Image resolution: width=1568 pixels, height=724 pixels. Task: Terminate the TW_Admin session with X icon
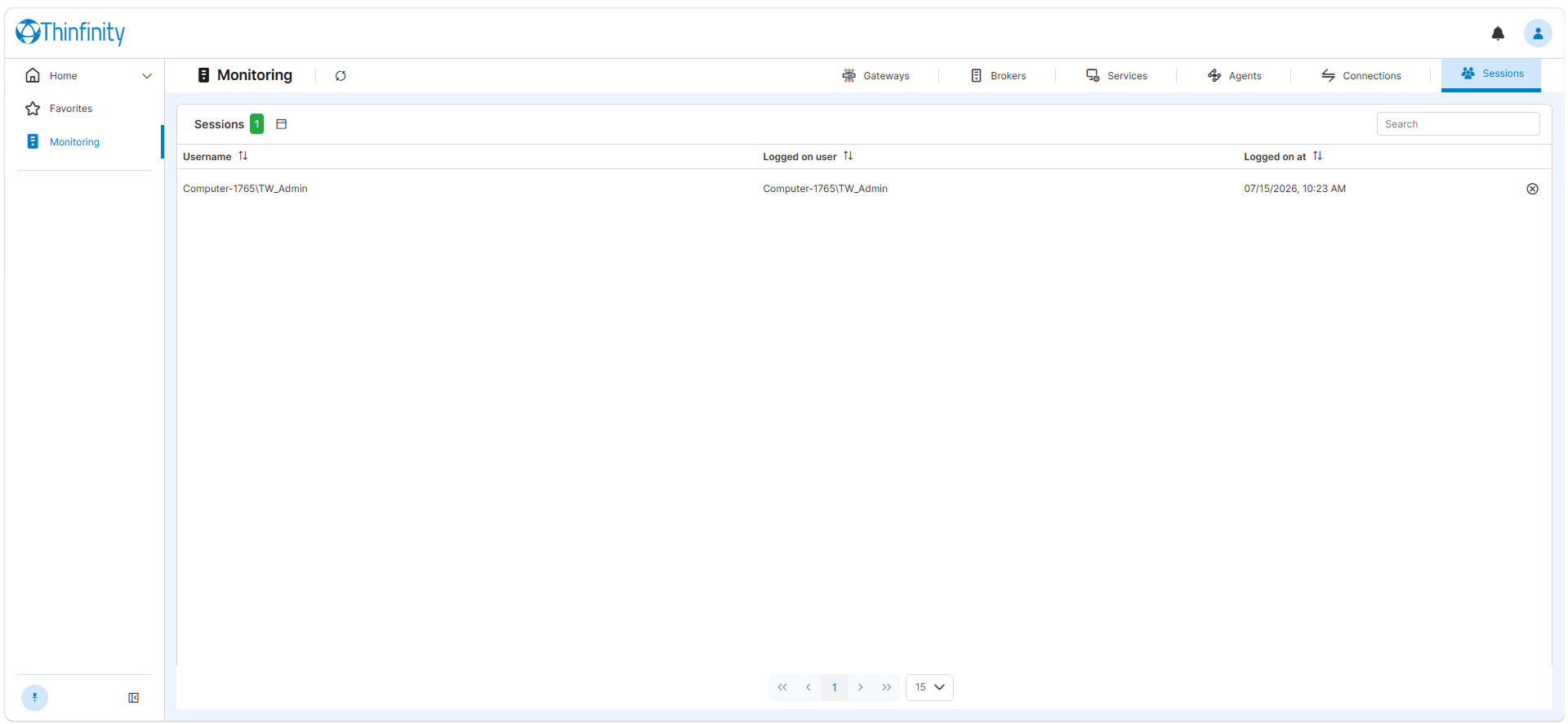click(1532, 189)
